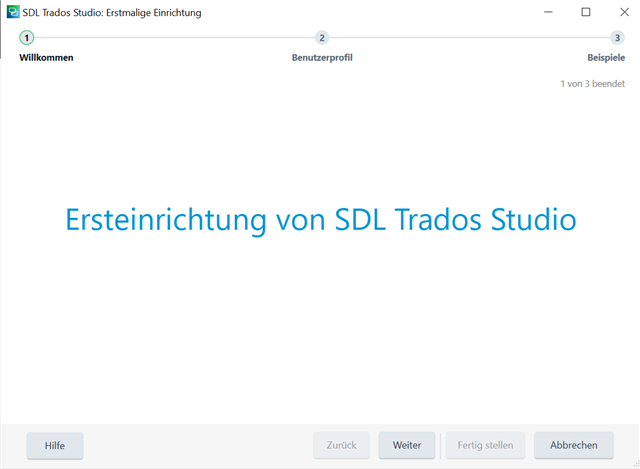Click the '1 von 3 beendet' status text

tap(593, 84)
